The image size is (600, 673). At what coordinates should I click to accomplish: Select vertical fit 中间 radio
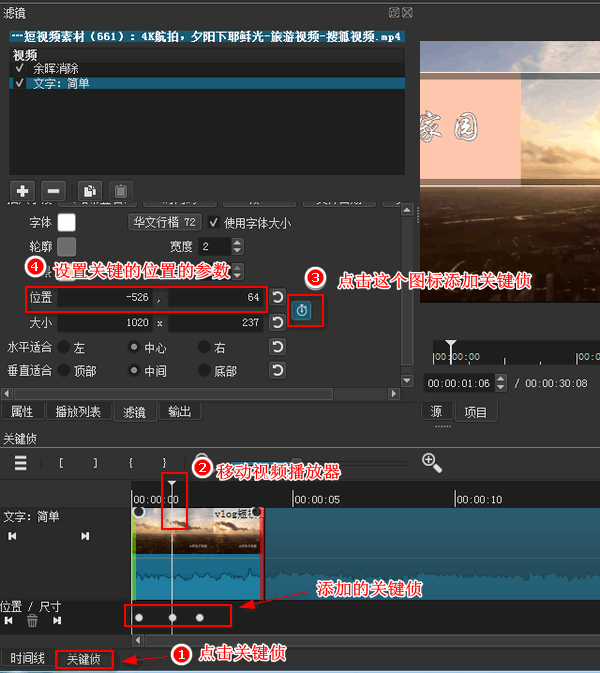134,370
